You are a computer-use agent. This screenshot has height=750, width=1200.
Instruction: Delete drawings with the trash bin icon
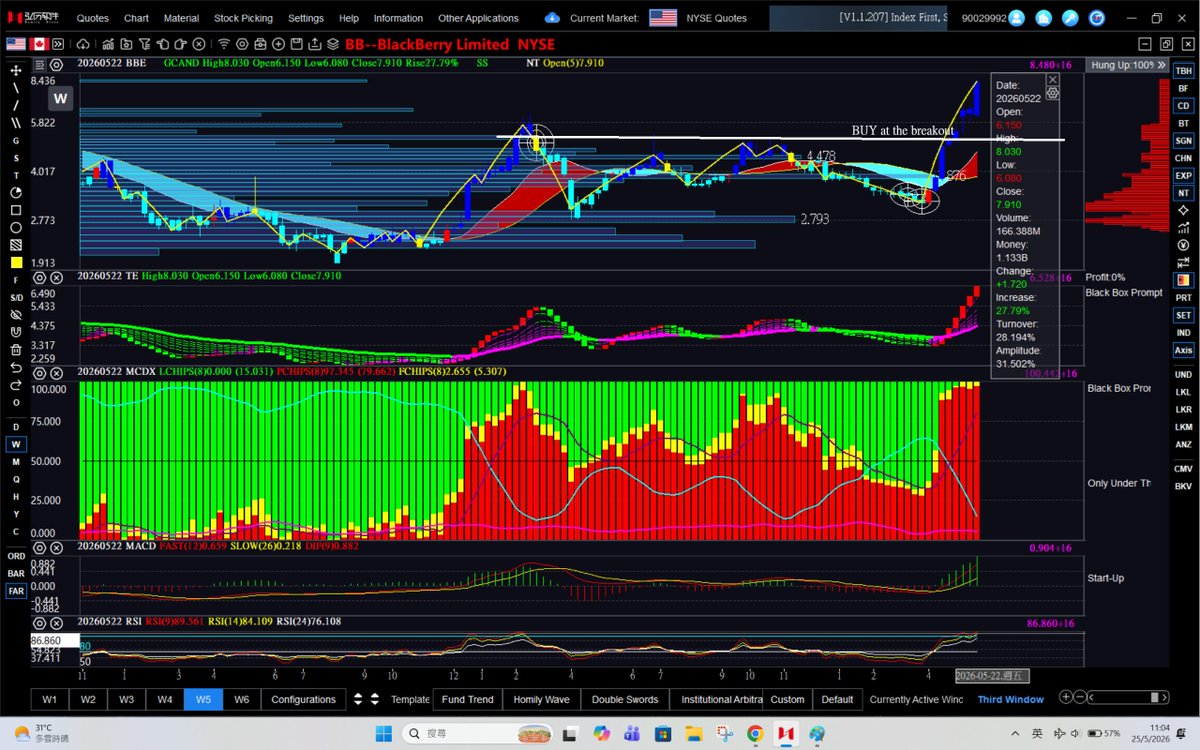16,349
